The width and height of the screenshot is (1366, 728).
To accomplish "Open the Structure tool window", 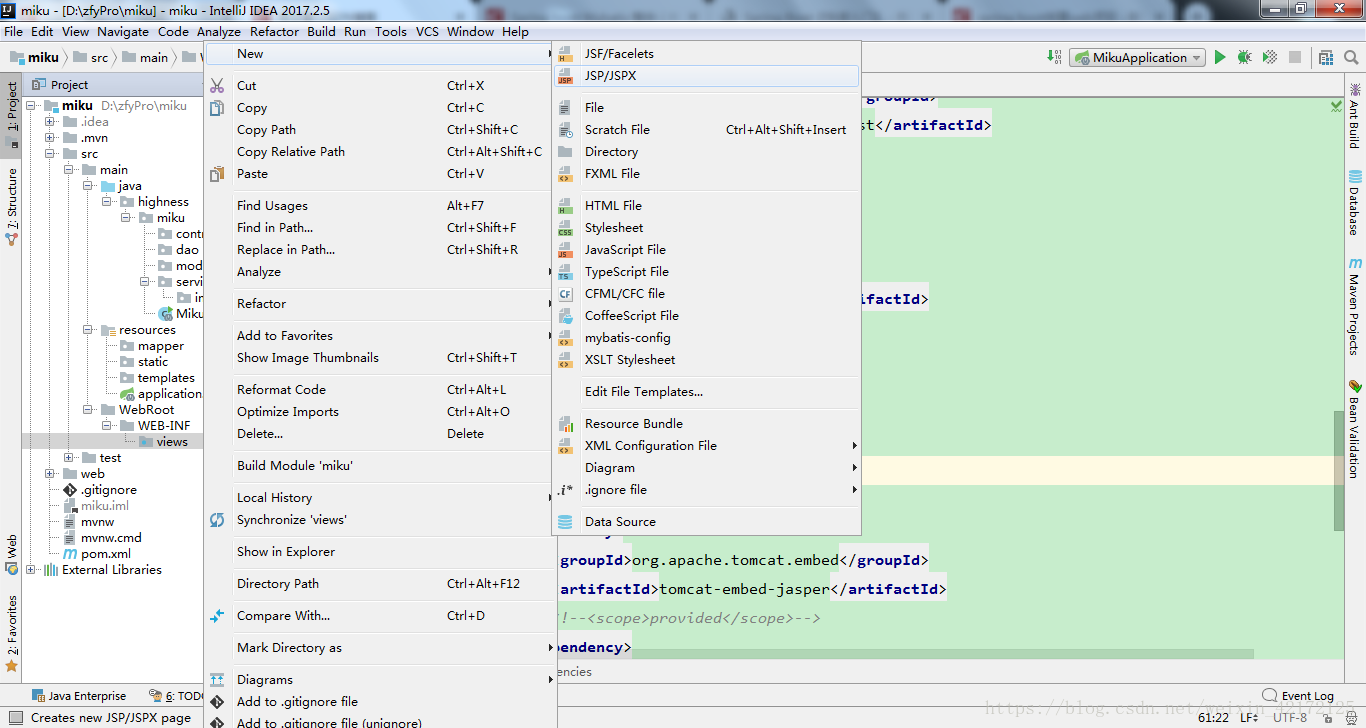I will (x=11, y=207).
